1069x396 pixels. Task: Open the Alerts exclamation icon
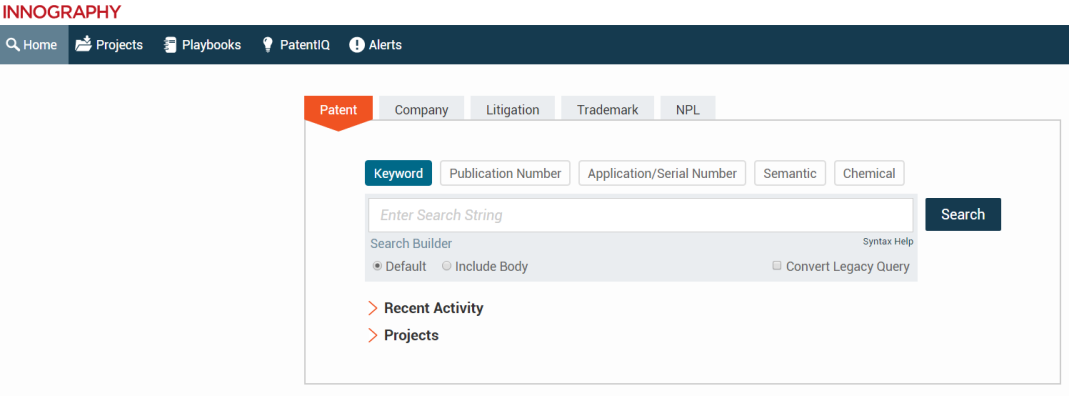357,45
